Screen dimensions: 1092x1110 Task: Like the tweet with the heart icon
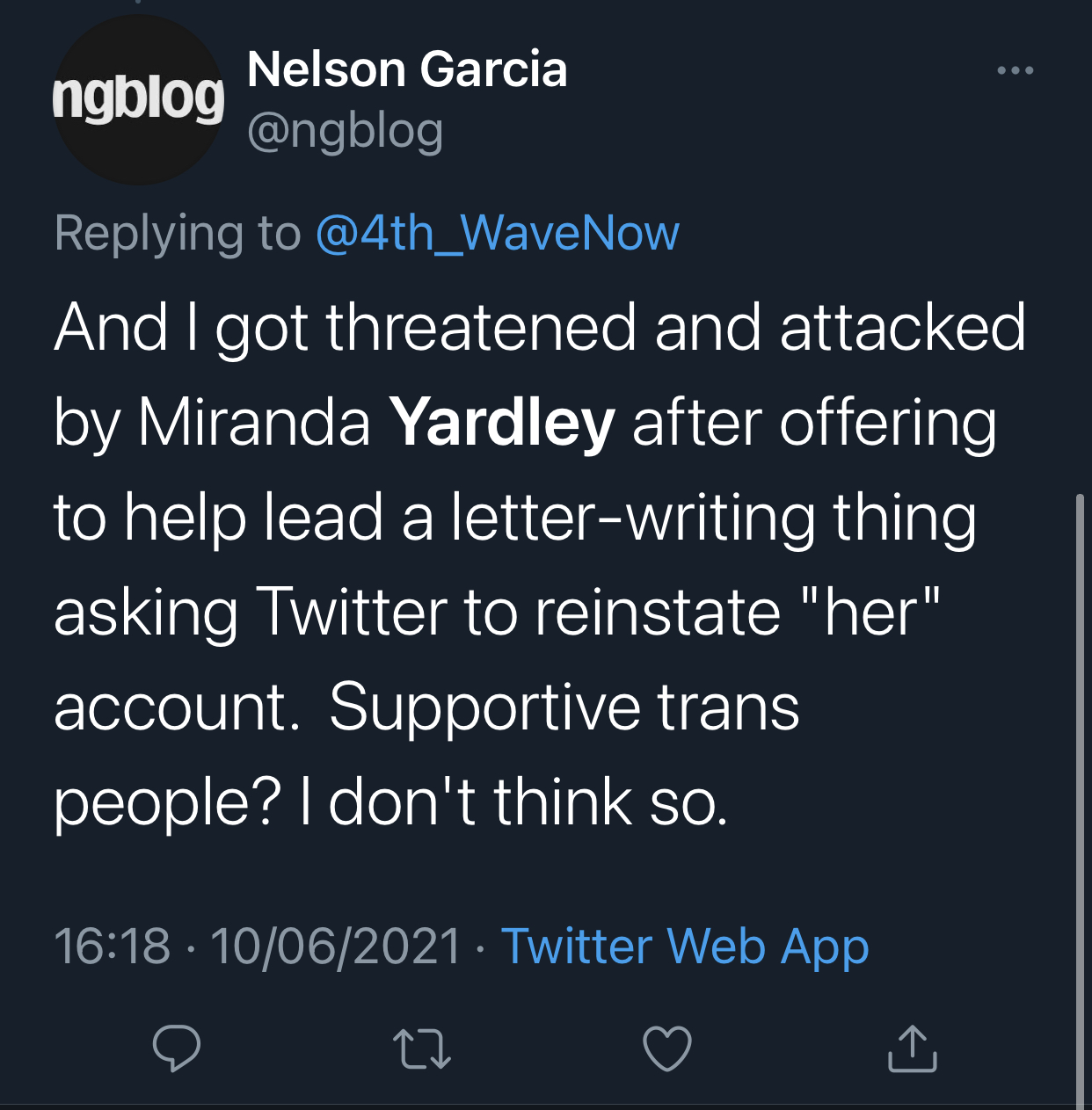click(x=667, y=1048)
